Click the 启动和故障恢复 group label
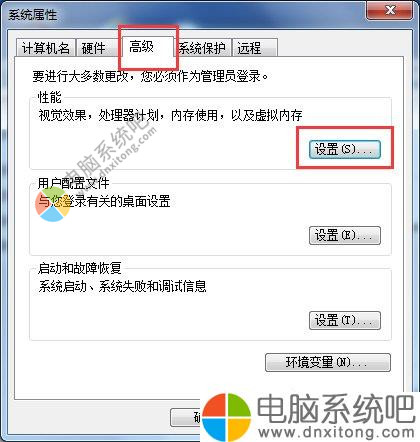The image size is (420, 442). (80, 268)
